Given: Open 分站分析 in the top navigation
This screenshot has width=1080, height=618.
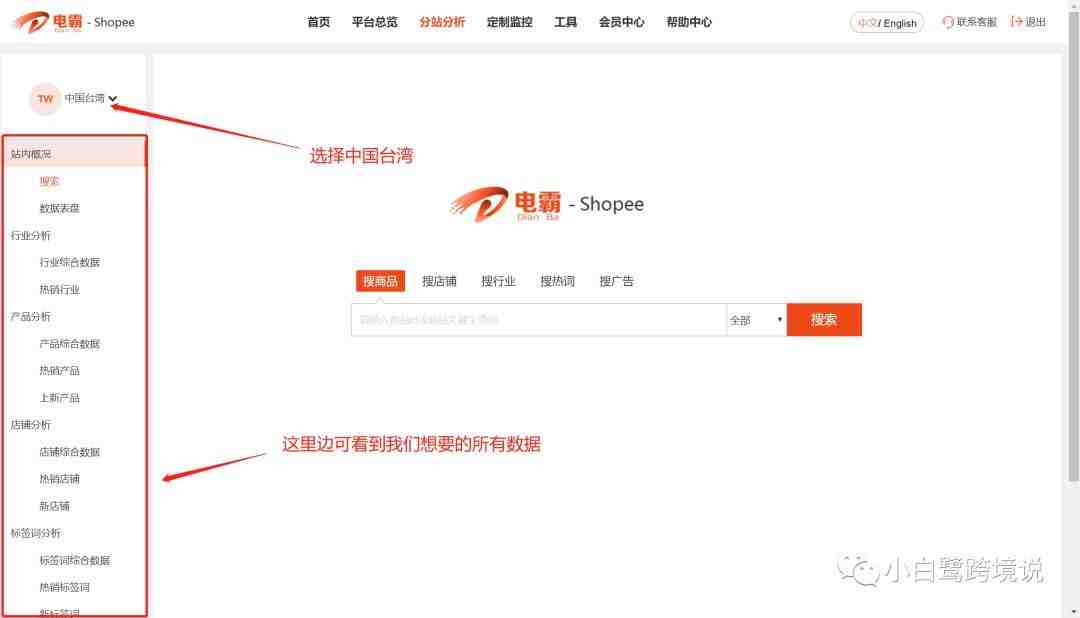Looking at the screenshot, I should pos(442,22).
